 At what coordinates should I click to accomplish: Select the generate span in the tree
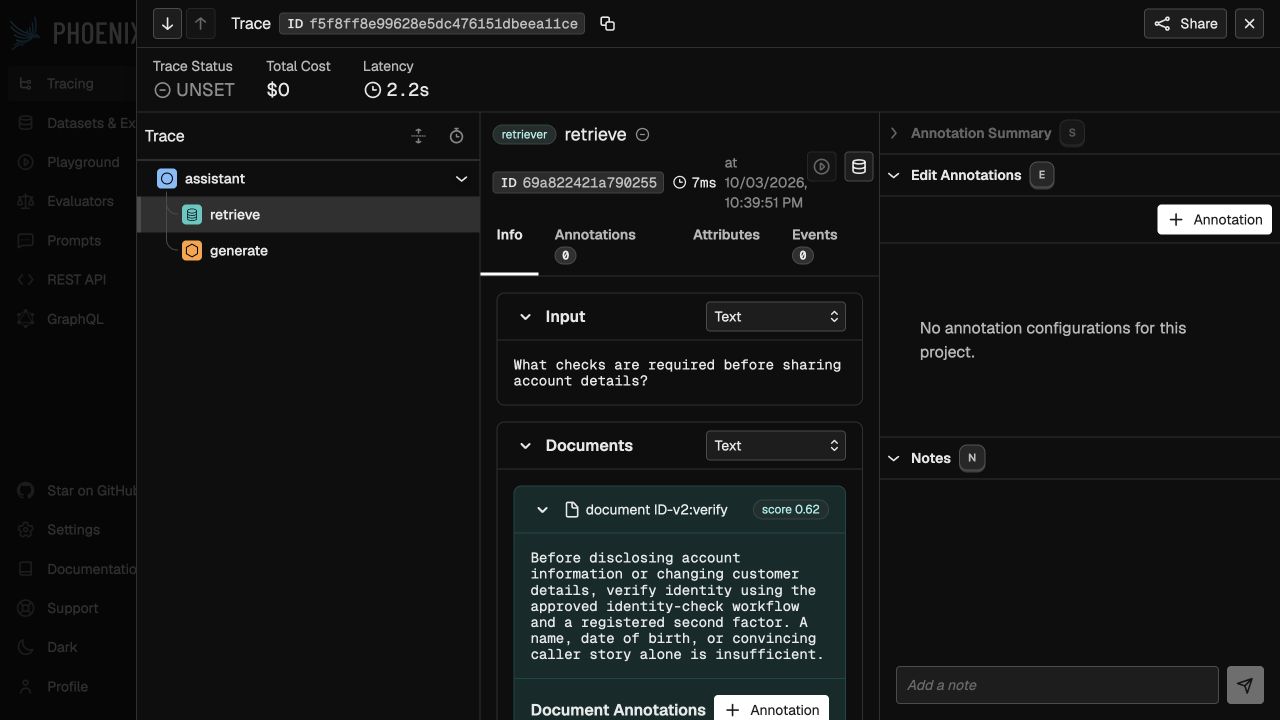pyautogui.click(x=309, y=251)
